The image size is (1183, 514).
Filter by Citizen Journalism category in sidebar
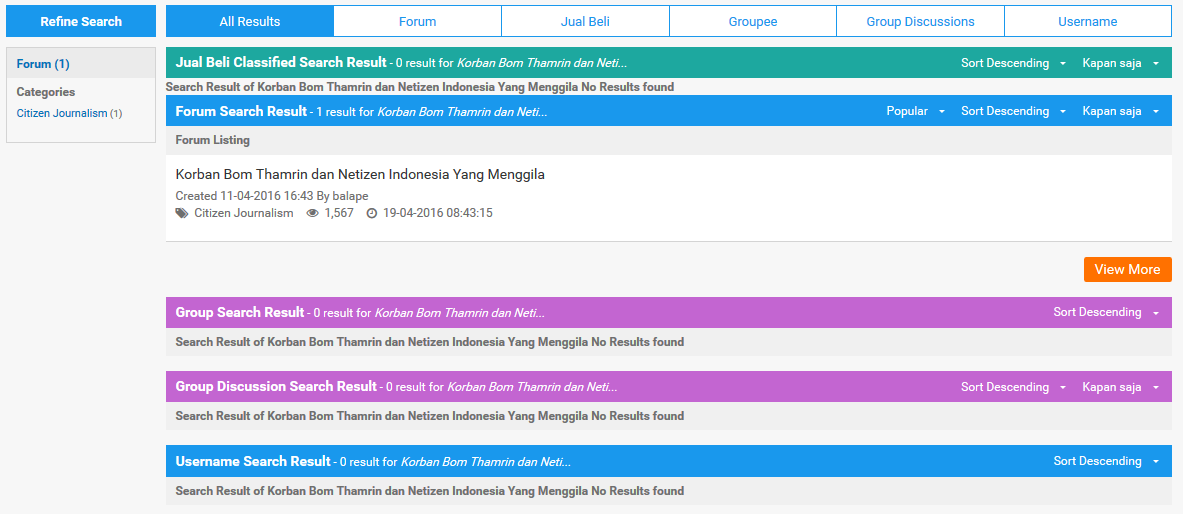point(62,113)
